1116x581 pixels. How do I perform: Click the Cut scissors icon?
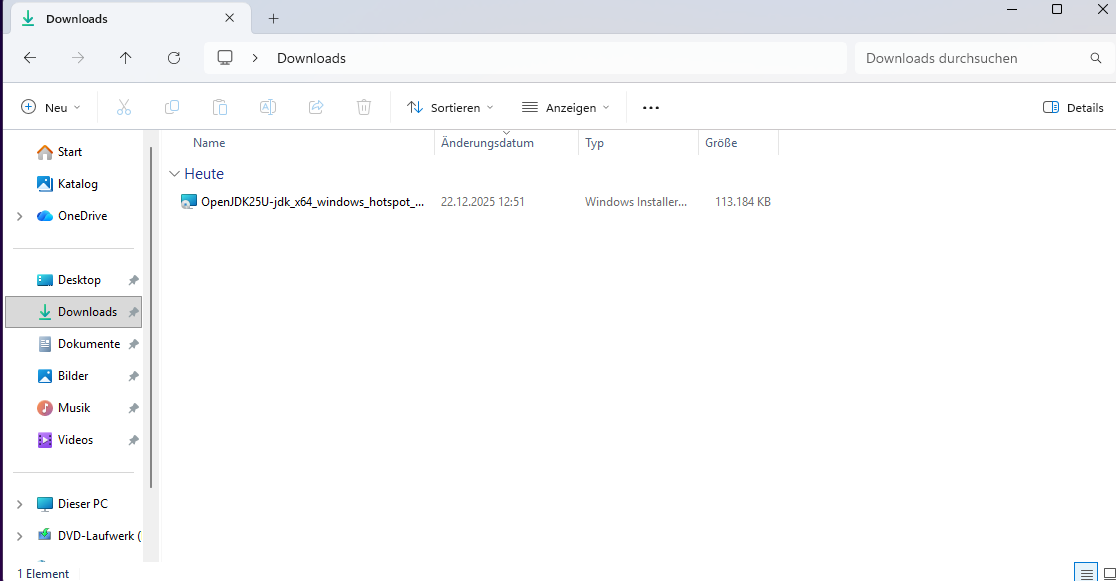[124, 107]
